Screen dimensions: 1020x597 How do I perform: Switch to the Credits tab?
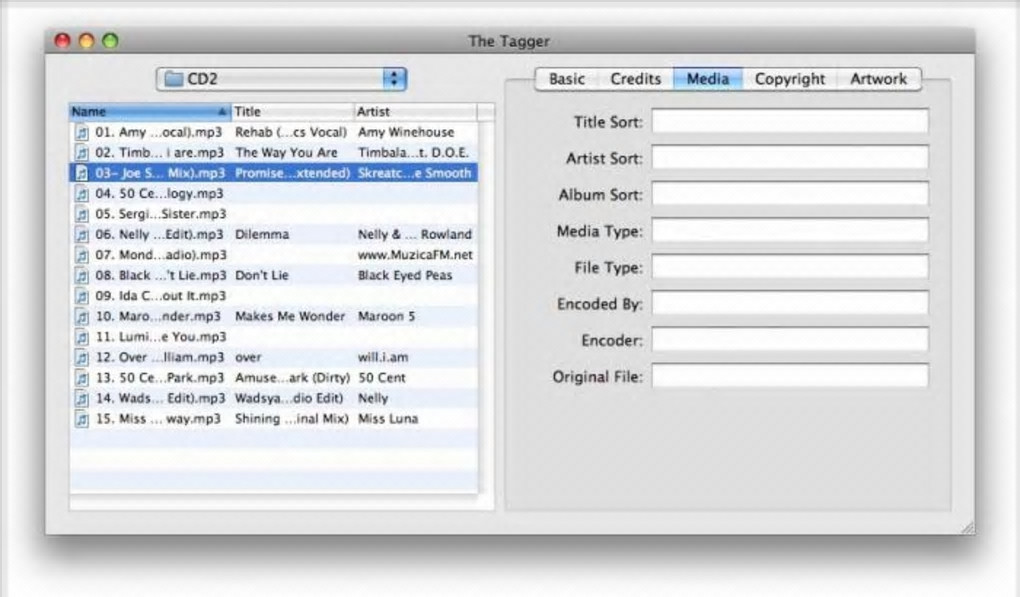[x=636, y=79]
